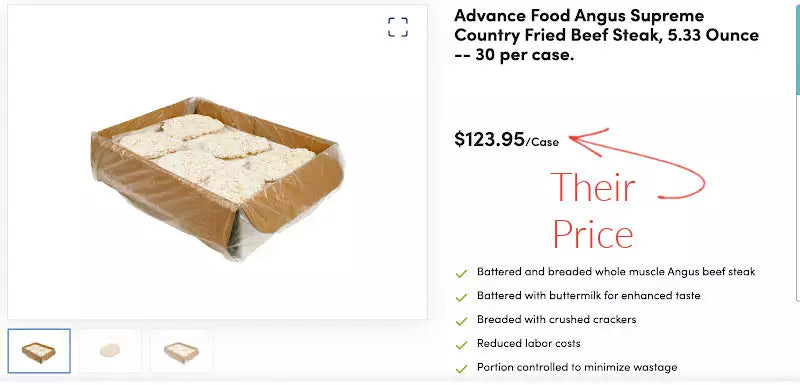Click the red arrow annotation
Image resolution: width=800 pixels, height=385 pixels.
pyautogui.click(x=637, y=163)
